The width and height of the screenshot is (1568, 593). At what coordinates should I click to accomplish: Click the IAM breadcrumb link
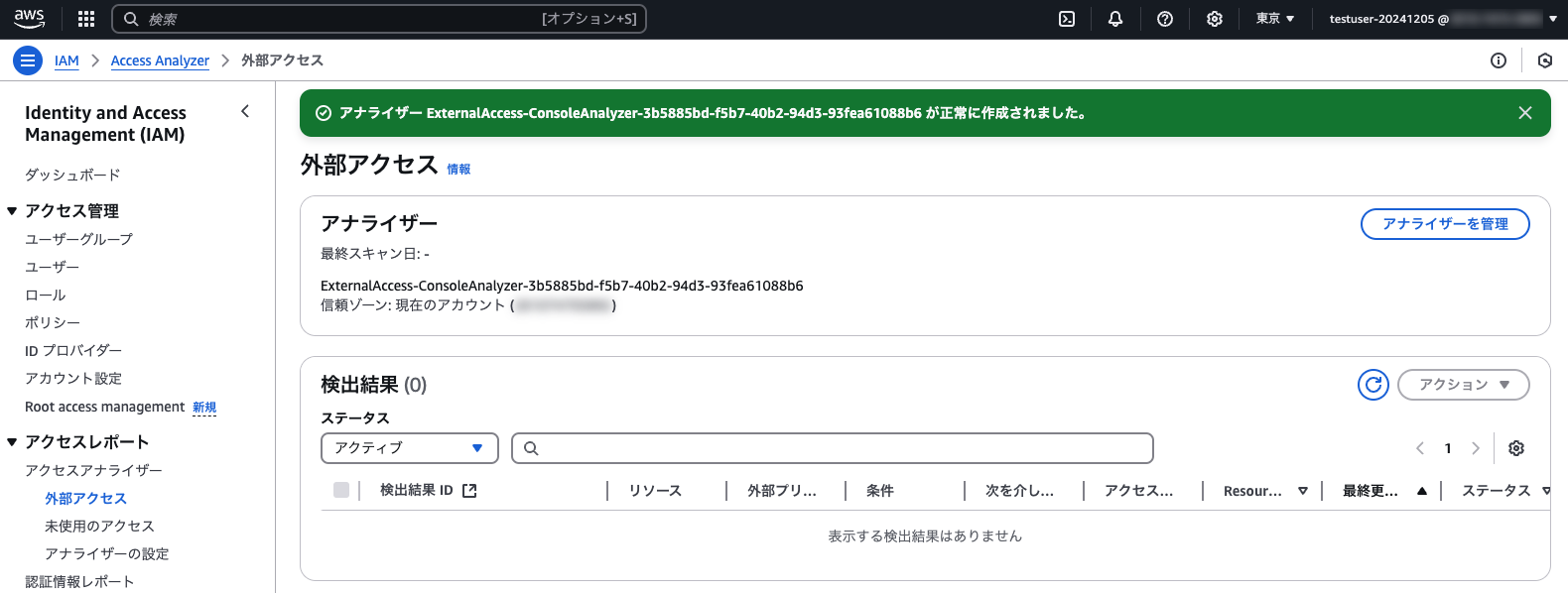coord(66,60)
